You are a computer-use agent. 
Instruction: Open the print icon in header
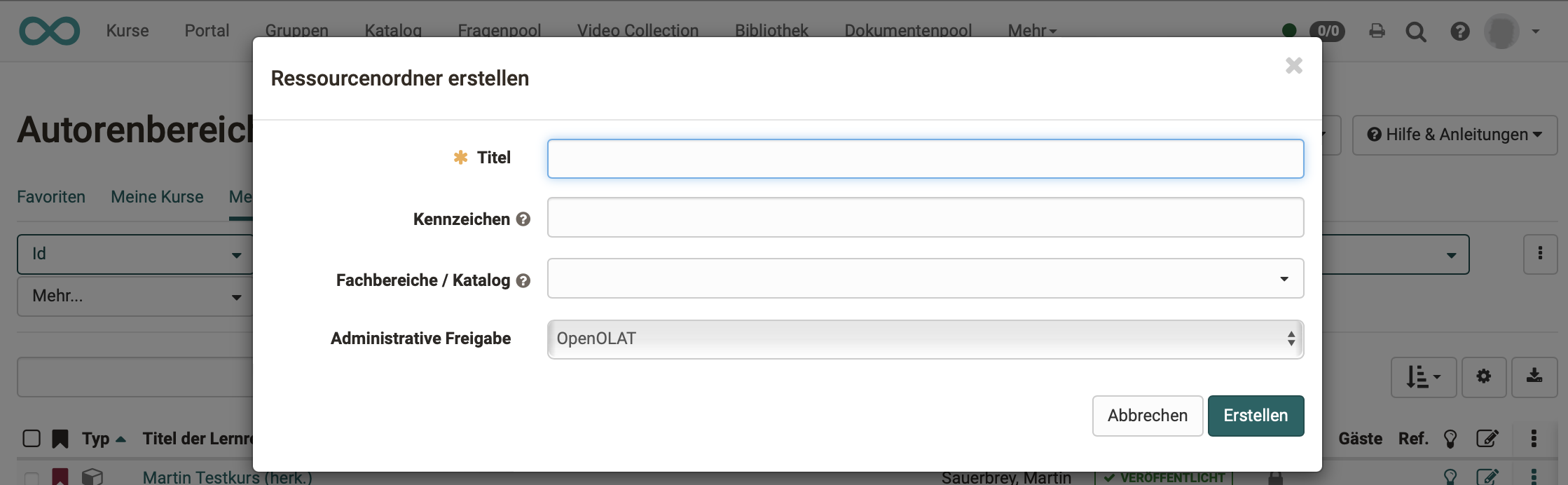coord(1377,31)
